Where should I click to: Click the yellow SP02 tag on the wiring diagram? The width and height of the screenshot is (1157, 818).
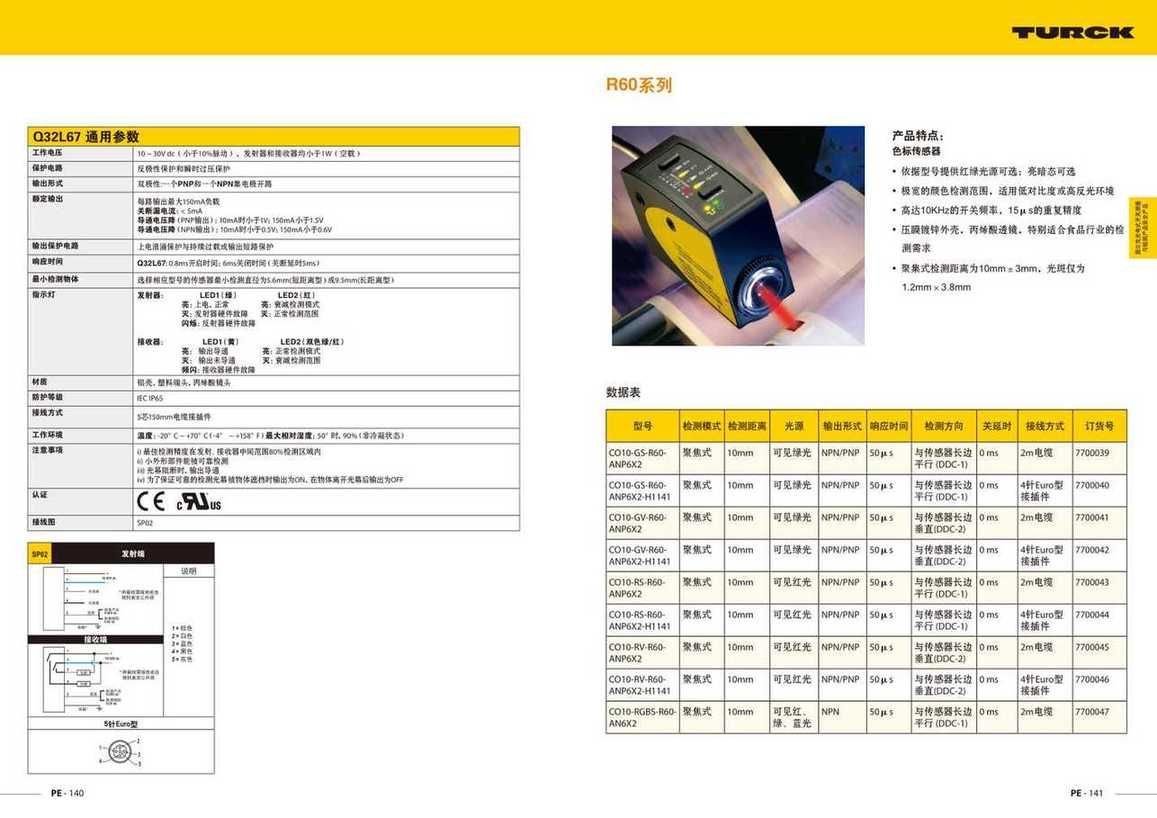coord(40,554)
